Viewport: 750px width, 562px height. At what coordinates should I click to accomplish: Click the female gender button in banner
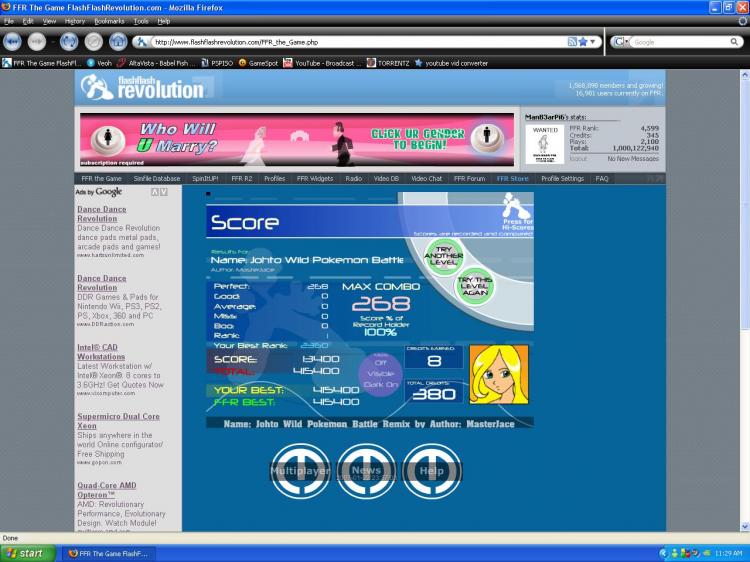pyautogui.click(x=108, y=139)
